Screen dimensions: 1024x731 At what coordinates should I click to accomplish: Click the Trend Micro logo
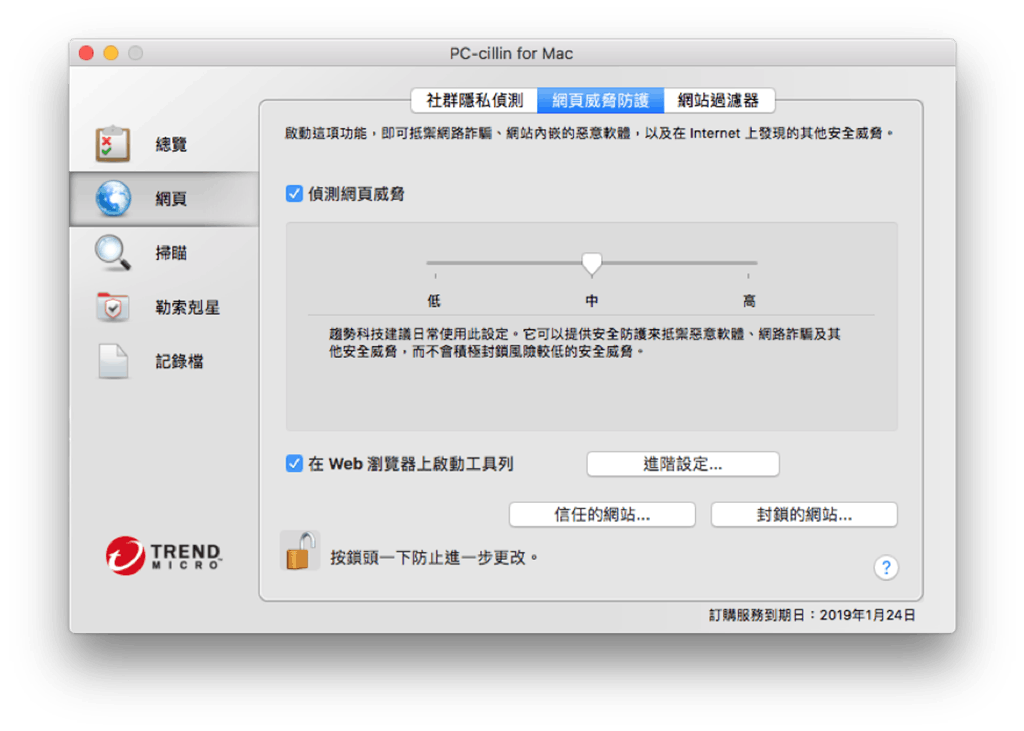coord(164,556)
